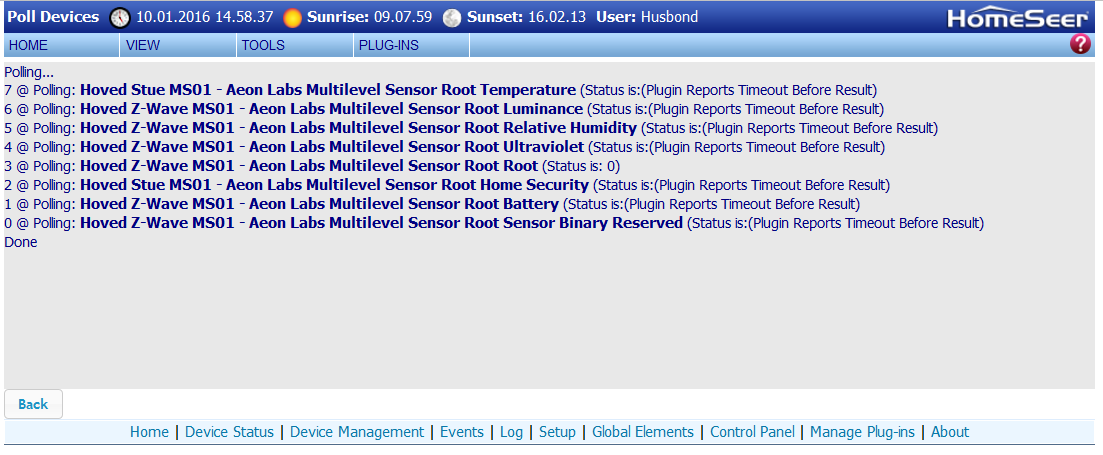Open the Log footer link
Viewport: 1103px width, 455px height.
(511, 432)
